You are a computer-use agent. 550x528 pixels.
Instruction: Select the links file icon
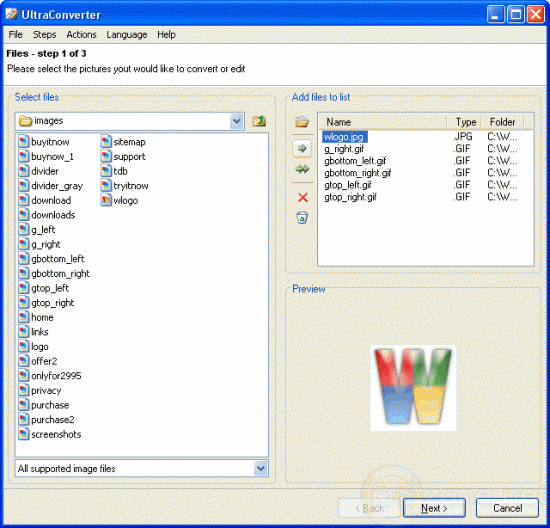pyautogui.click(x=24, y=332)
